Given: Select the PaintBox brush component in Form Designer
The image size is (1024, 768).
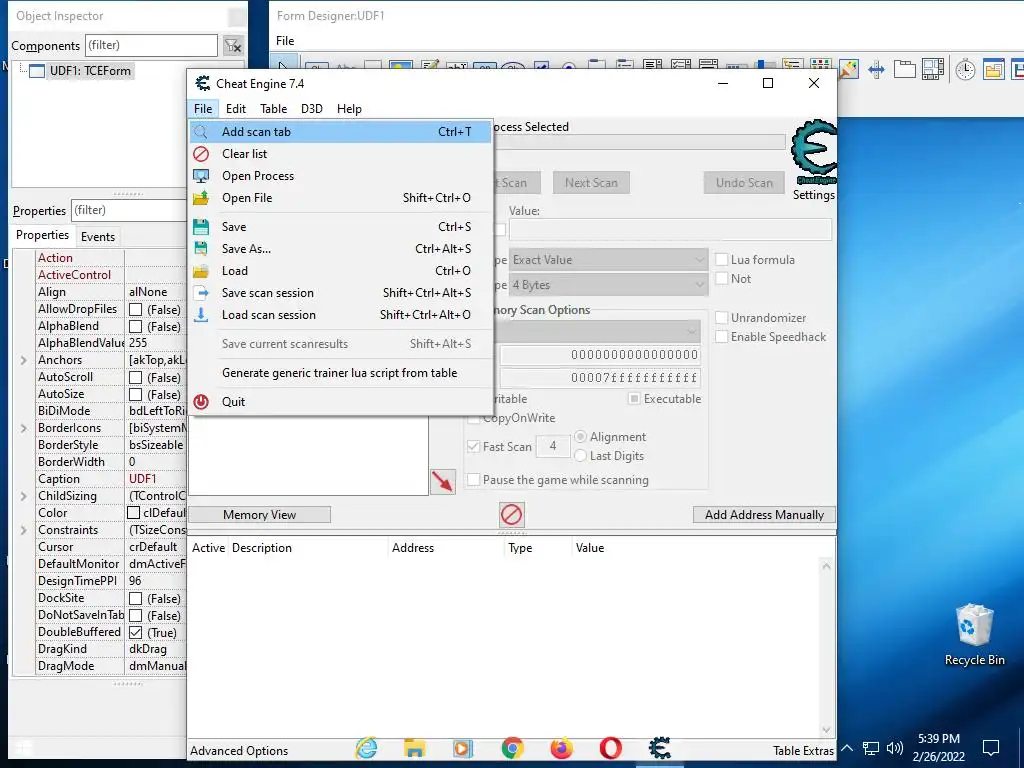Looking at the screenshot, I should [848, 69].
